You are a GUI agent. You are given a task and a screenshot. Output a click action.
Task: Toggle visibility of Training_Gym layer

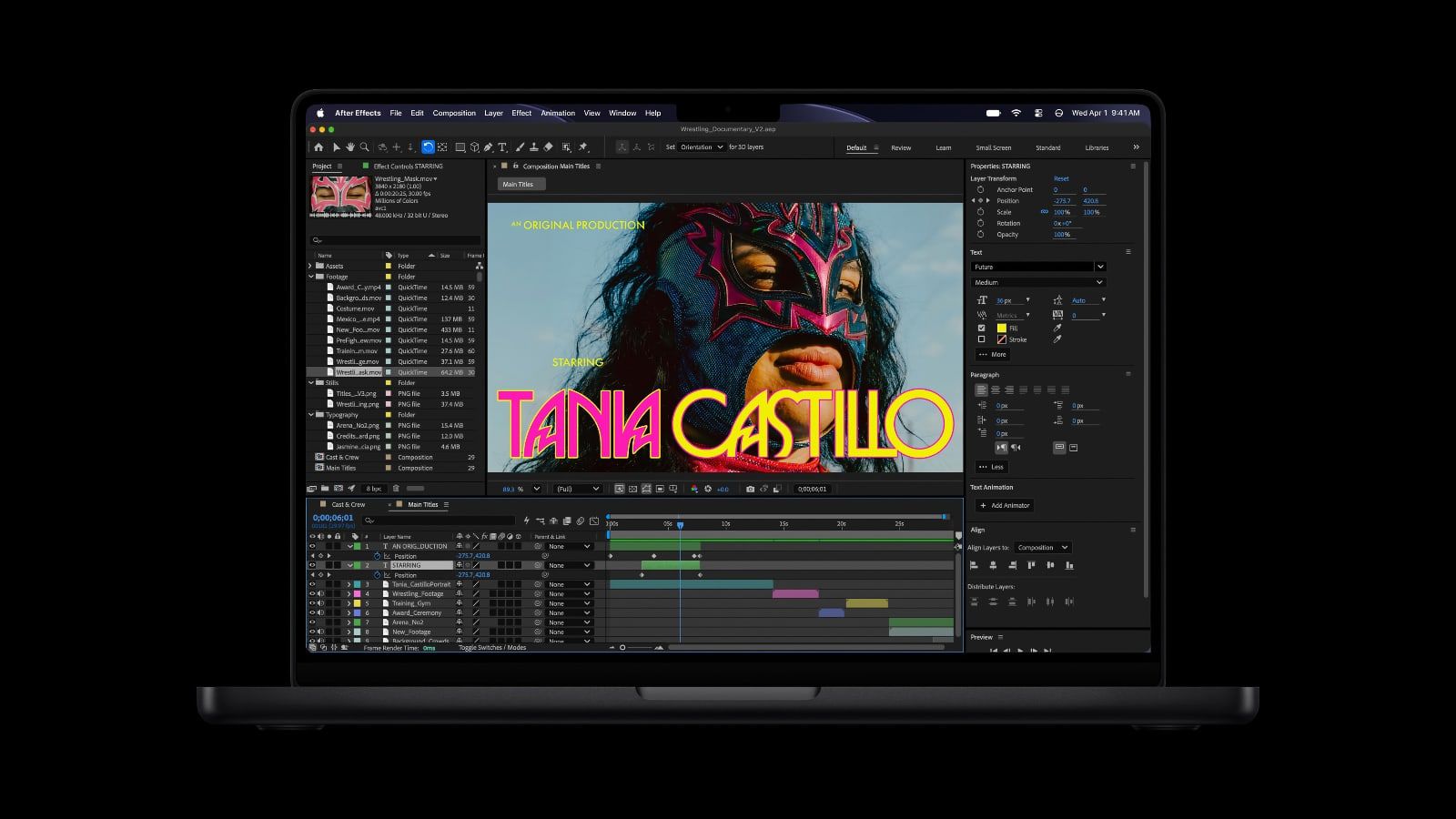click(x=312, y=603)
